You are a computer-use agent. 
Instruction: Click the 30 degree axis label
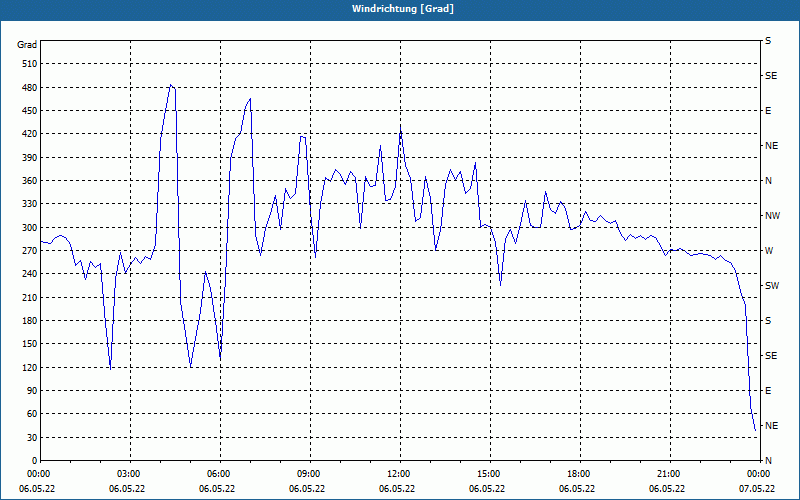[32, 437]
